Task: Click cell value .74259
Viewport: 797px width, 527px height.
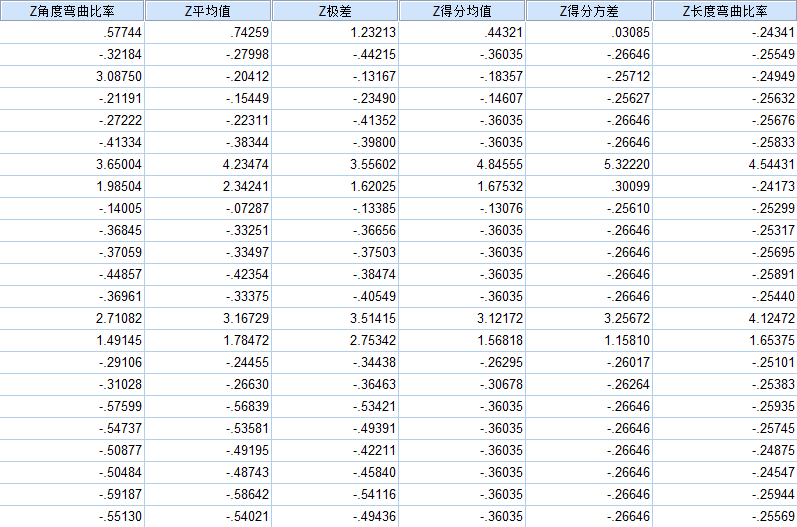Action: click(249, 33)
